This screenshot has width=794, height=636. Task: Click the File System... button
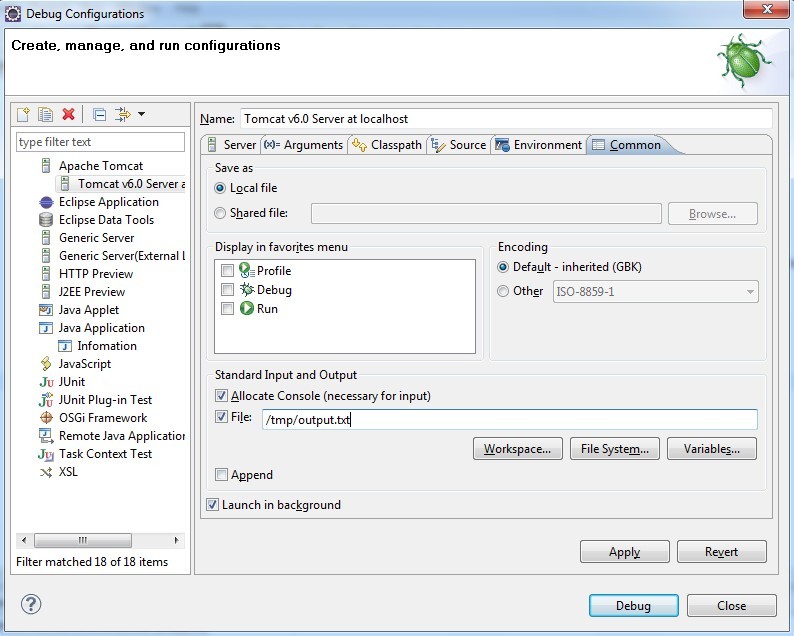615,449
